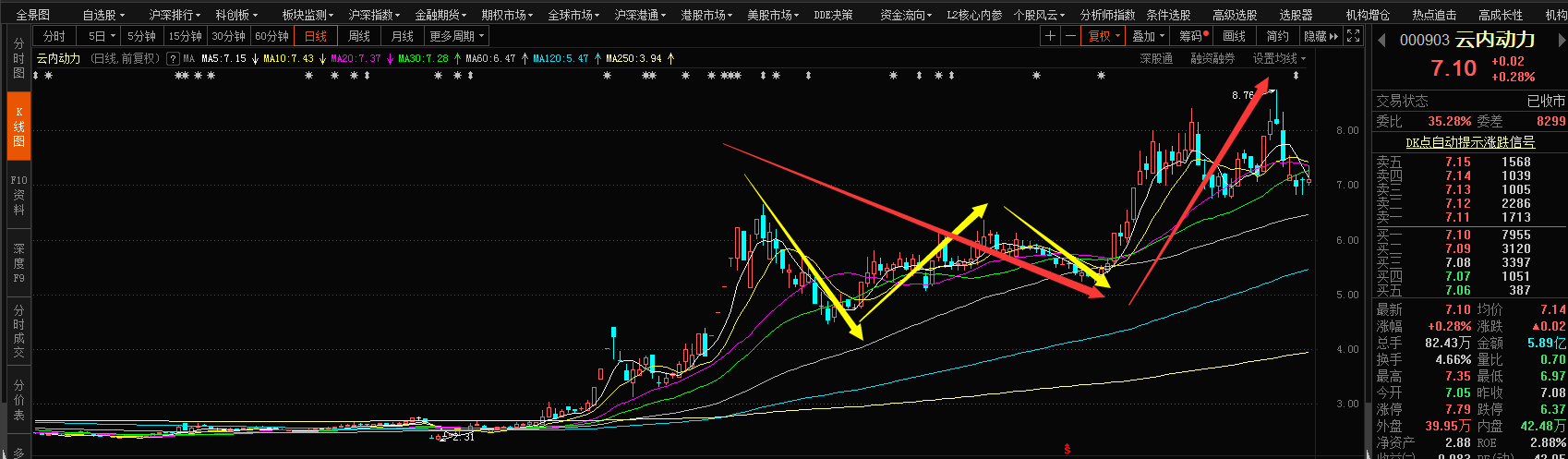Go to previous stock with left arrow

tap(1382, 40)
